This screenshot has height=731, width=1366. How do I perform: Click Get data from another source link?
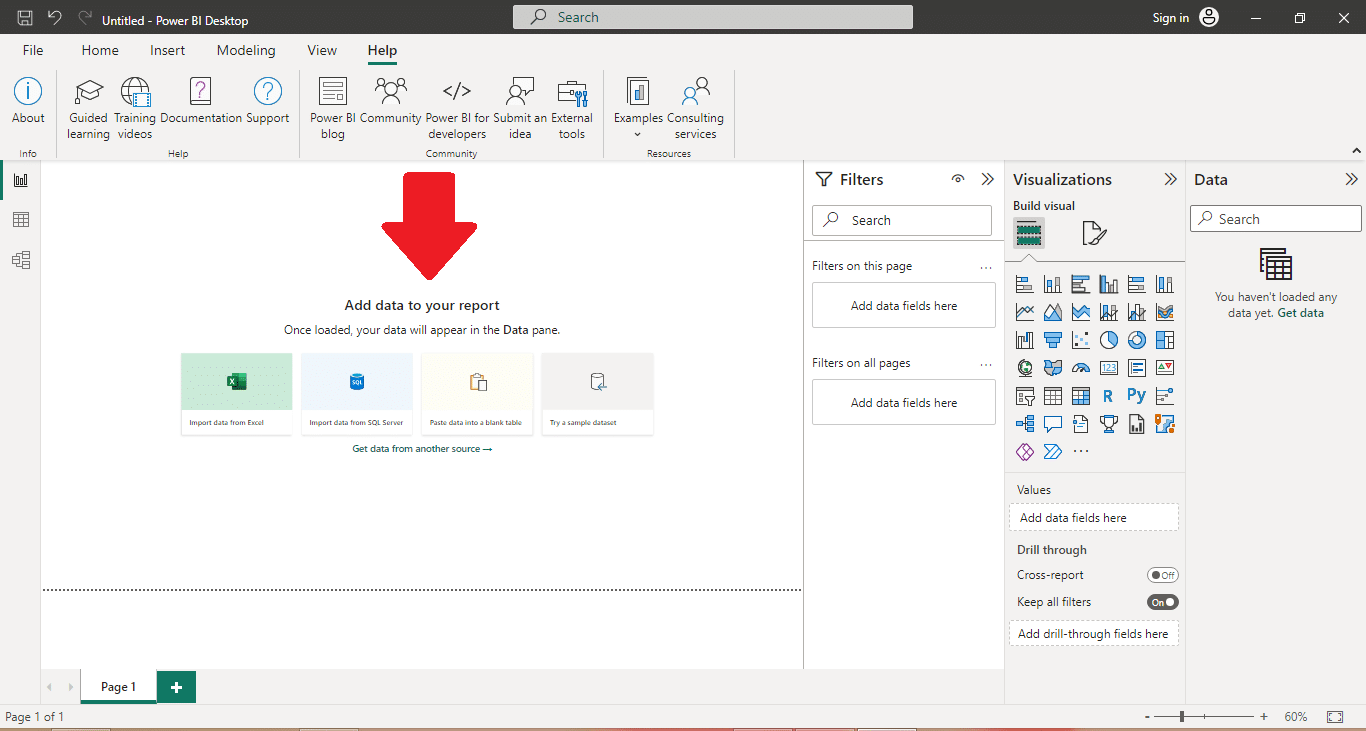(x=422, y=449)
